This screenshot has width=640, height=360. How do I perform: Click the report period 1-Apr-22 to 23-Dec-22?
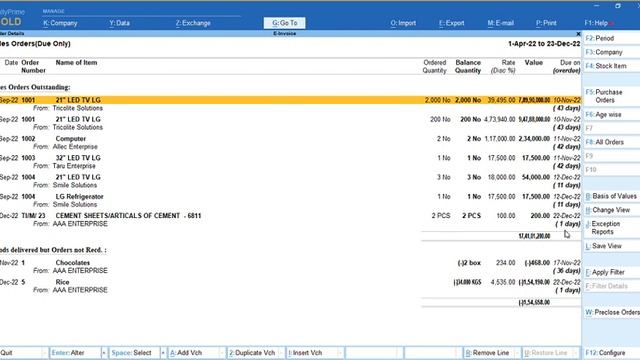click(x=544, y=44)
